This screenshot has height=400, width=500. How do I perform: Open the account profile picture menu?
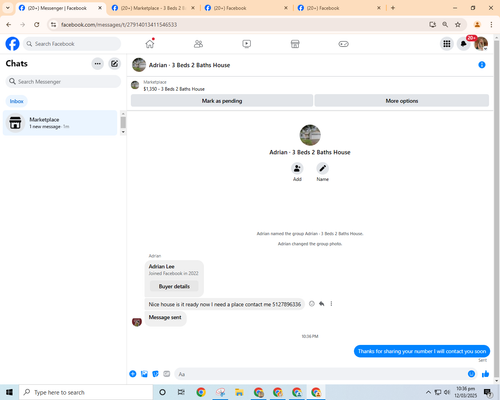(x=481, y=44)
